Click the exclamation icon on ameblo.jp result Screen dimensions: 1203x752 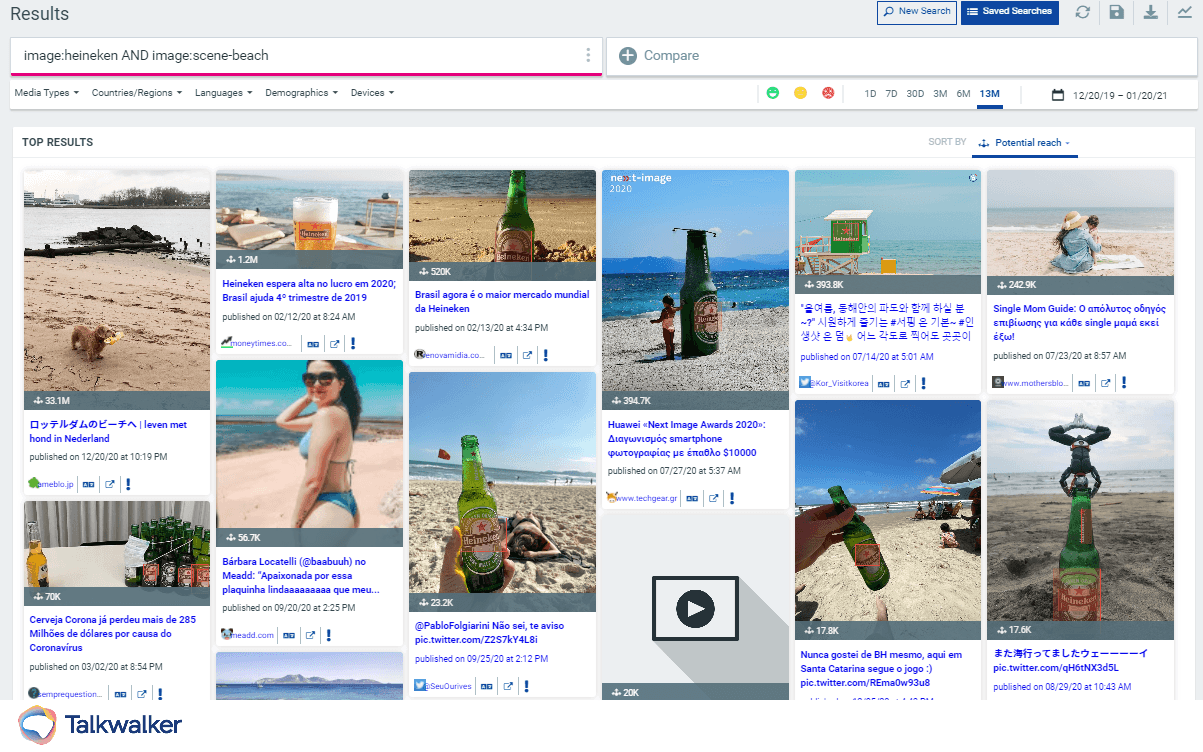129,484
